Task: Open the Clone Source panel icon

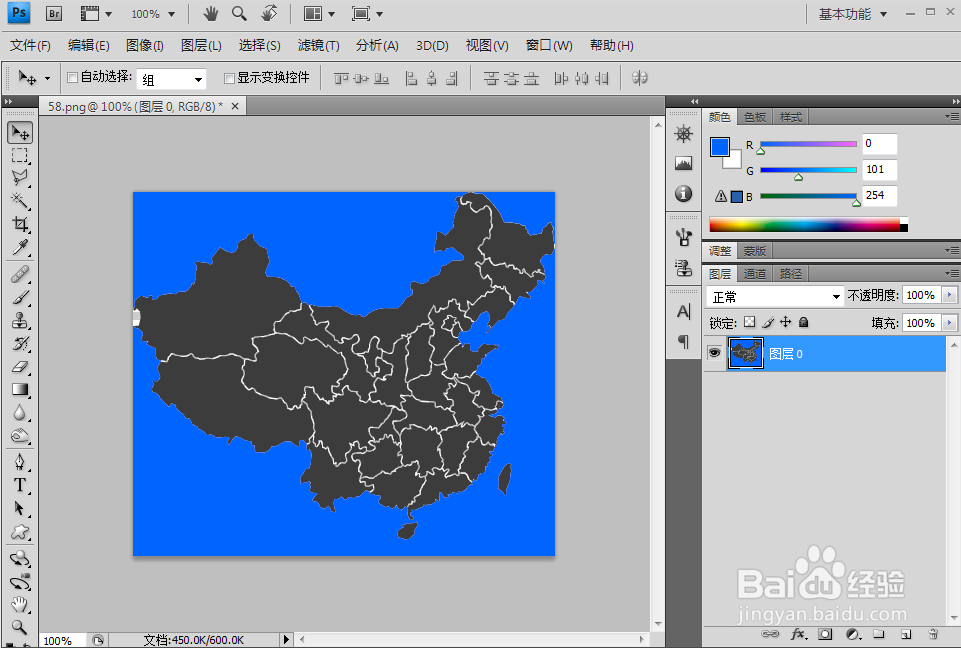Action: click(683, 269)
